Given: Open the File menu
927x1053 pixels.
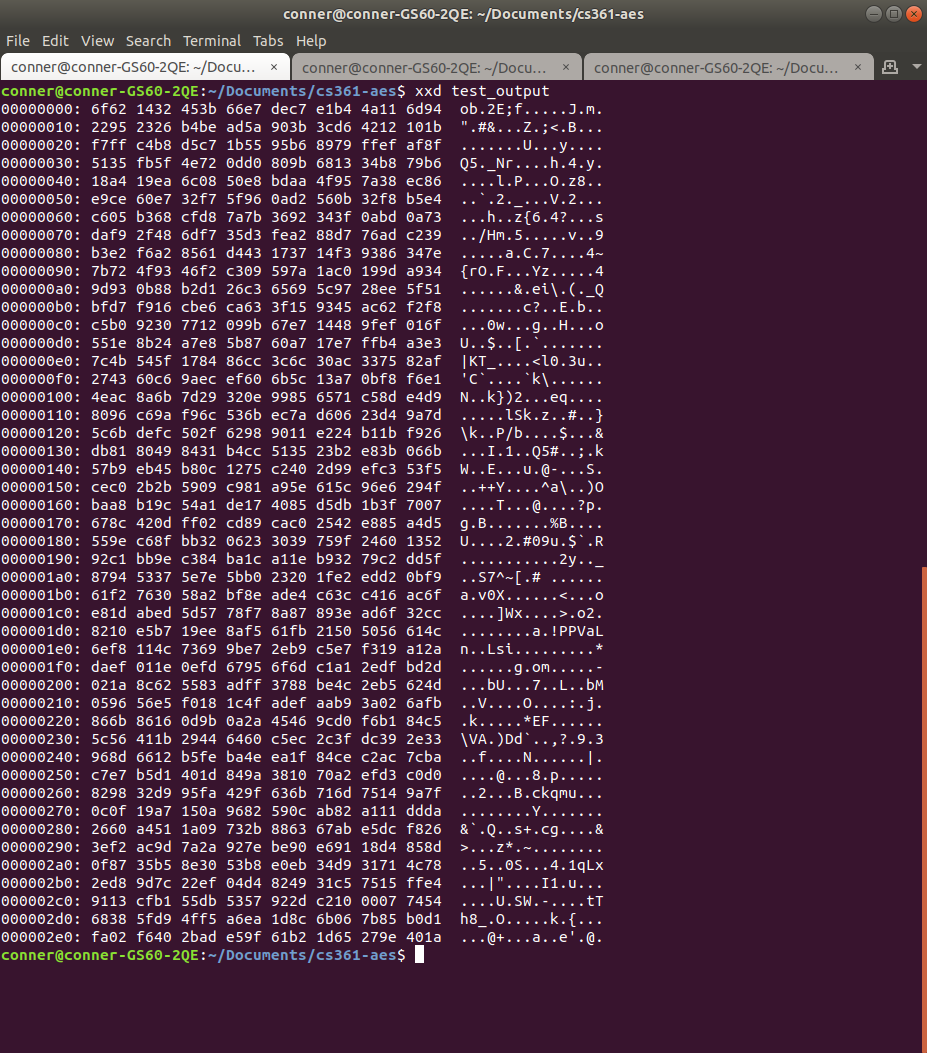Looking at the screenshot, I should click(17, 41).
